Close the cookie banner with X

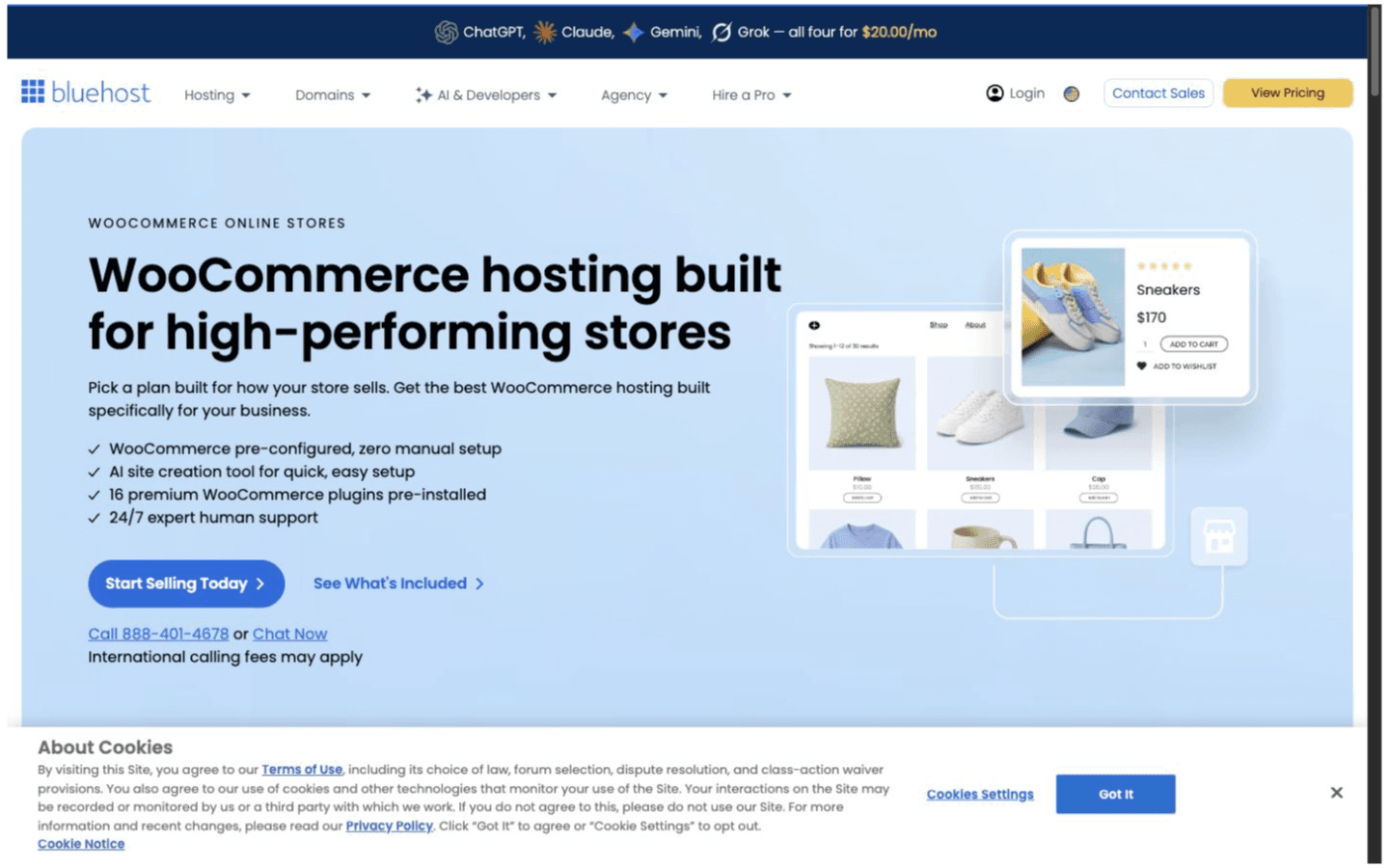tap(1336, 793)
